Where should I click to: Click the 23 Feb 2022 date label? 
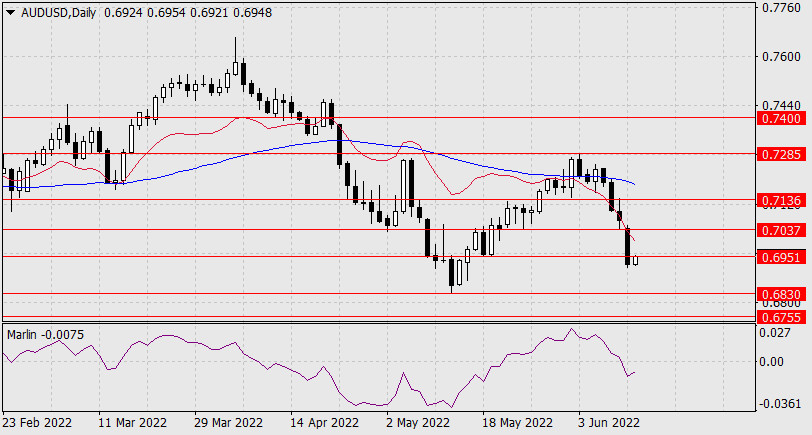(37, 423)
